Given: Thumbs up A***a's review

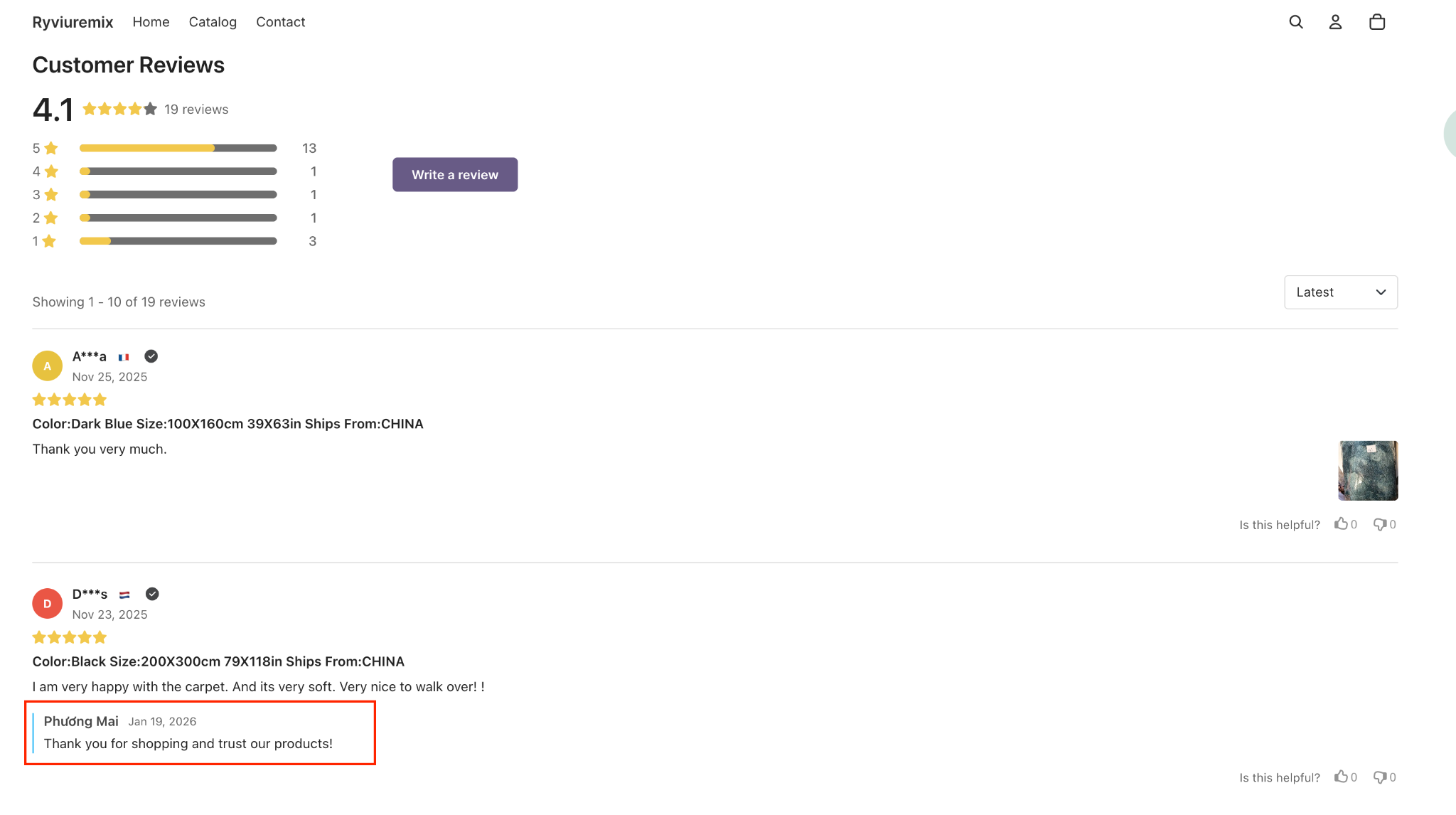Looking at the screenshot, I should (1341, 524).
